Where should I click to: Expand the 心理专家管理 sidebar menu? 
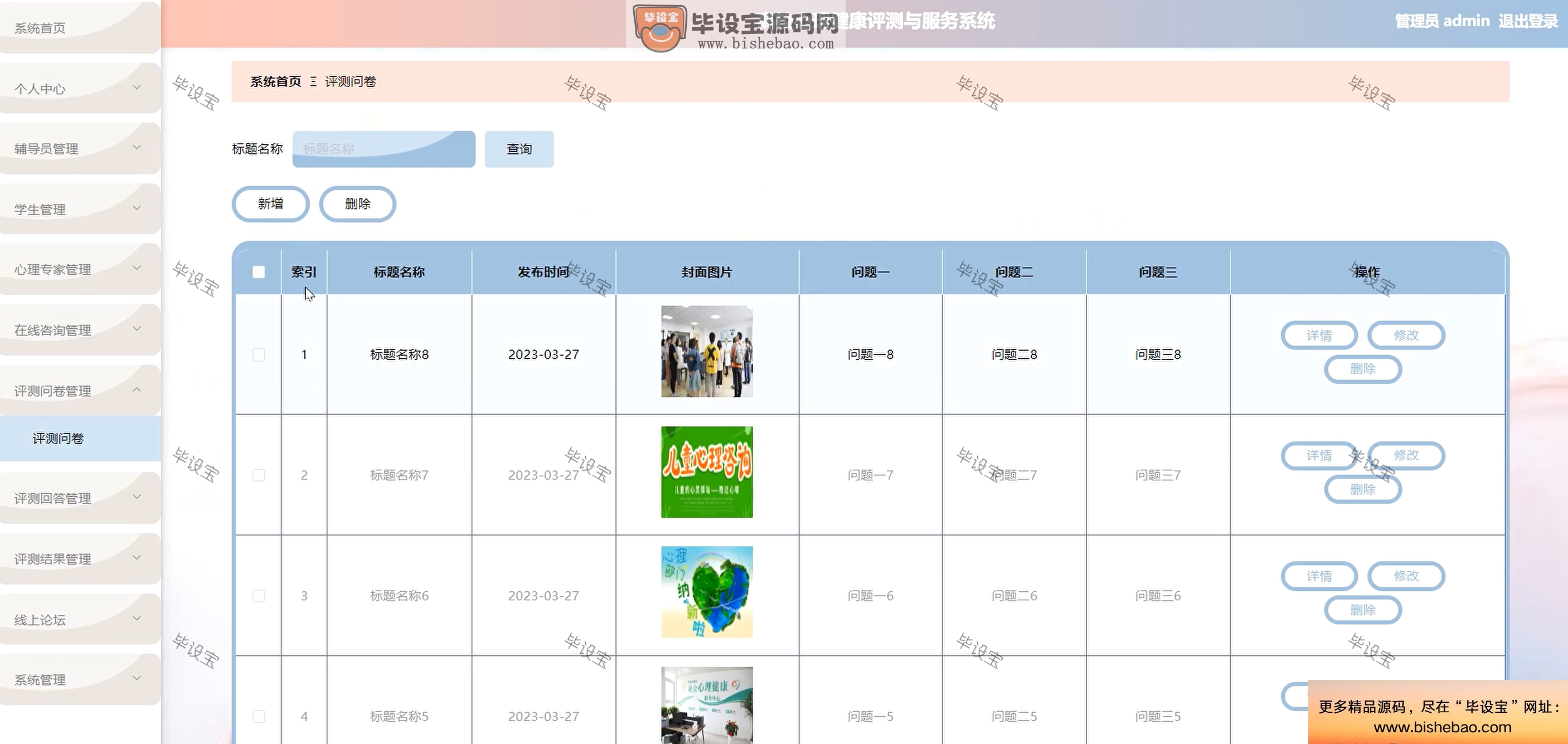(x=80, y=269)
